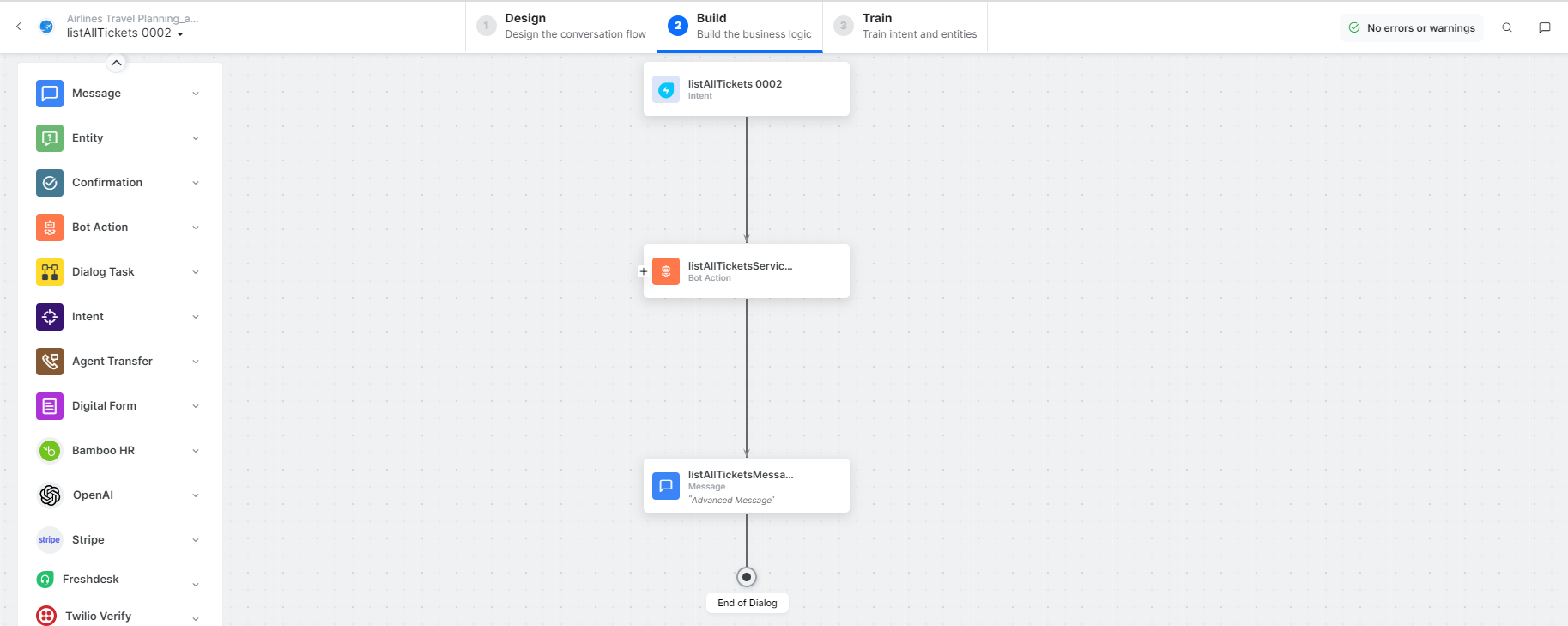Expand the Bot Action chevron
This screenshot has width=1568, height=626.
(x=196, y=228)
